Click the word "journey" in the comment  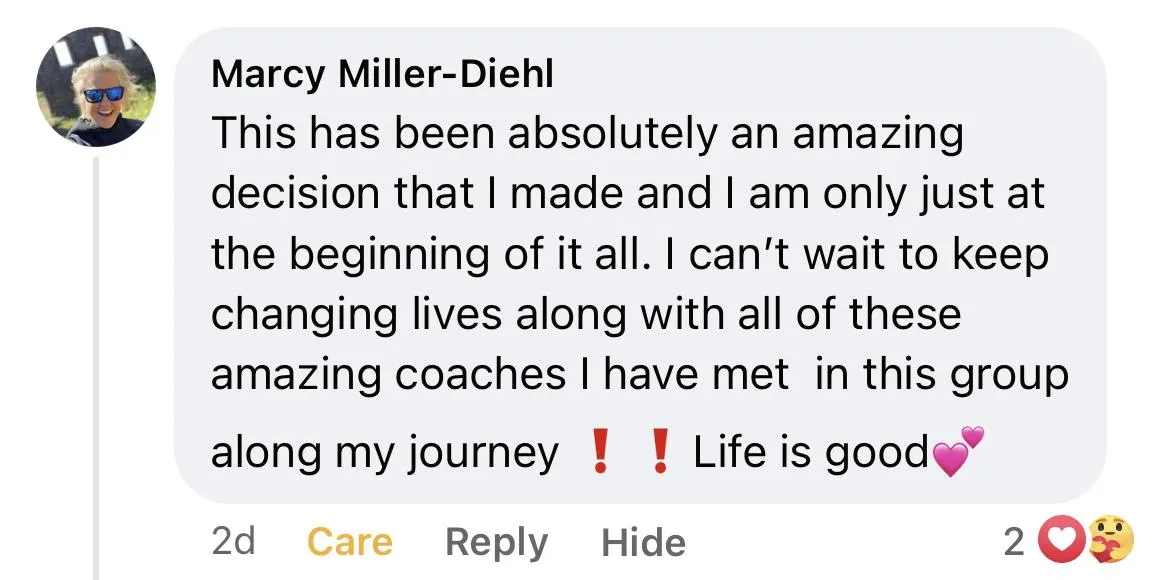483,454
